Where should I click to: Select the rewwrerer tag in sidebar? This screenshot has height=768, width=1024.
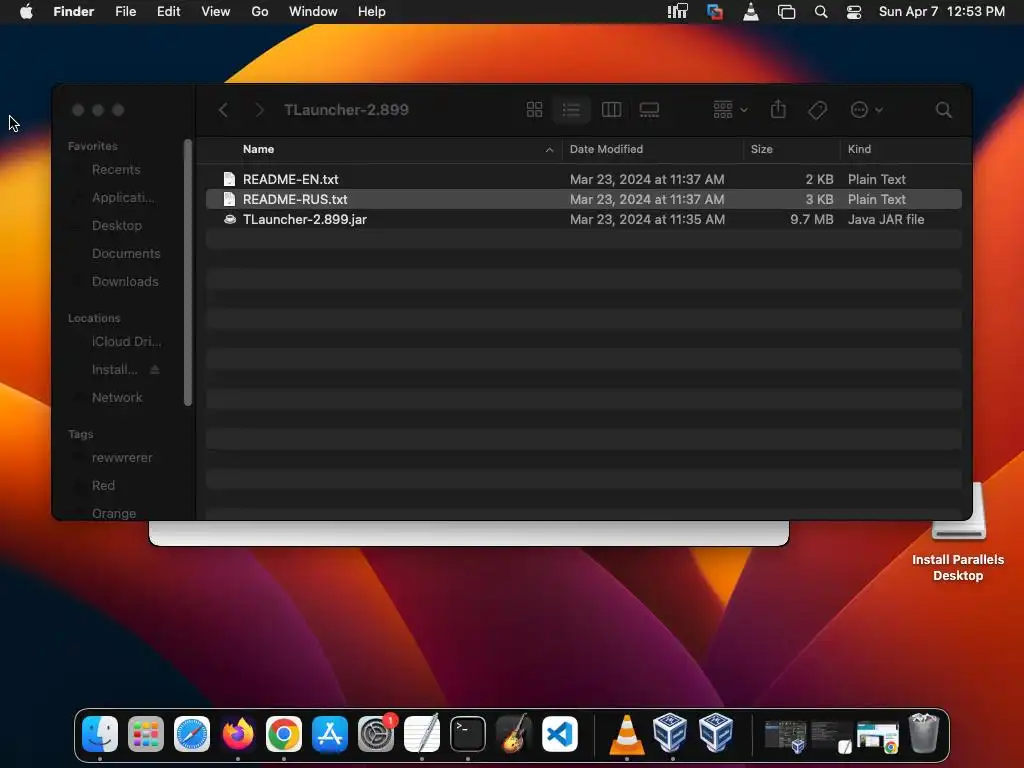pyautogui.click(x=121, y=458)
